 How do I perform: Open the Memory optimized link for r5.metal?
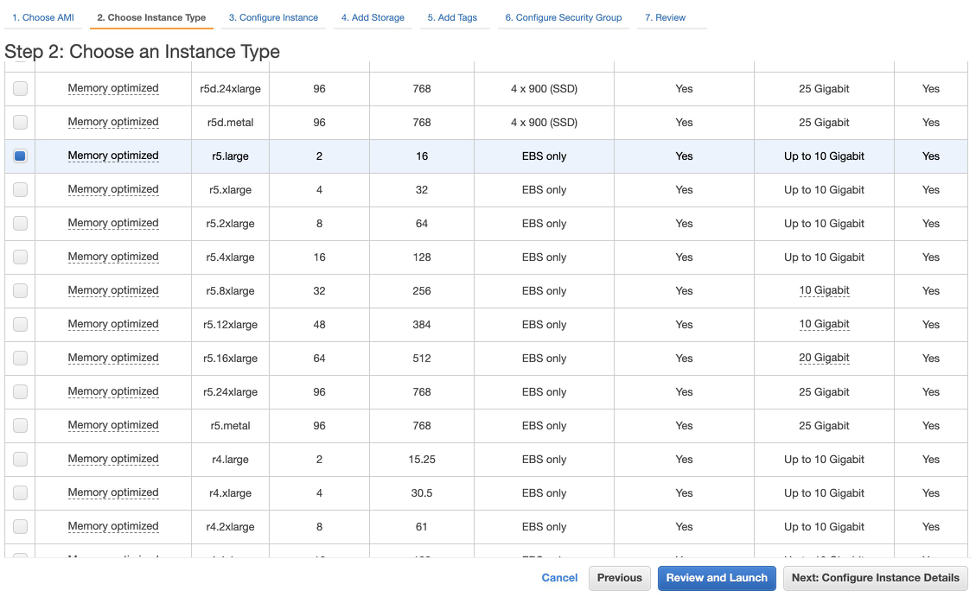(x=113, y=425)
